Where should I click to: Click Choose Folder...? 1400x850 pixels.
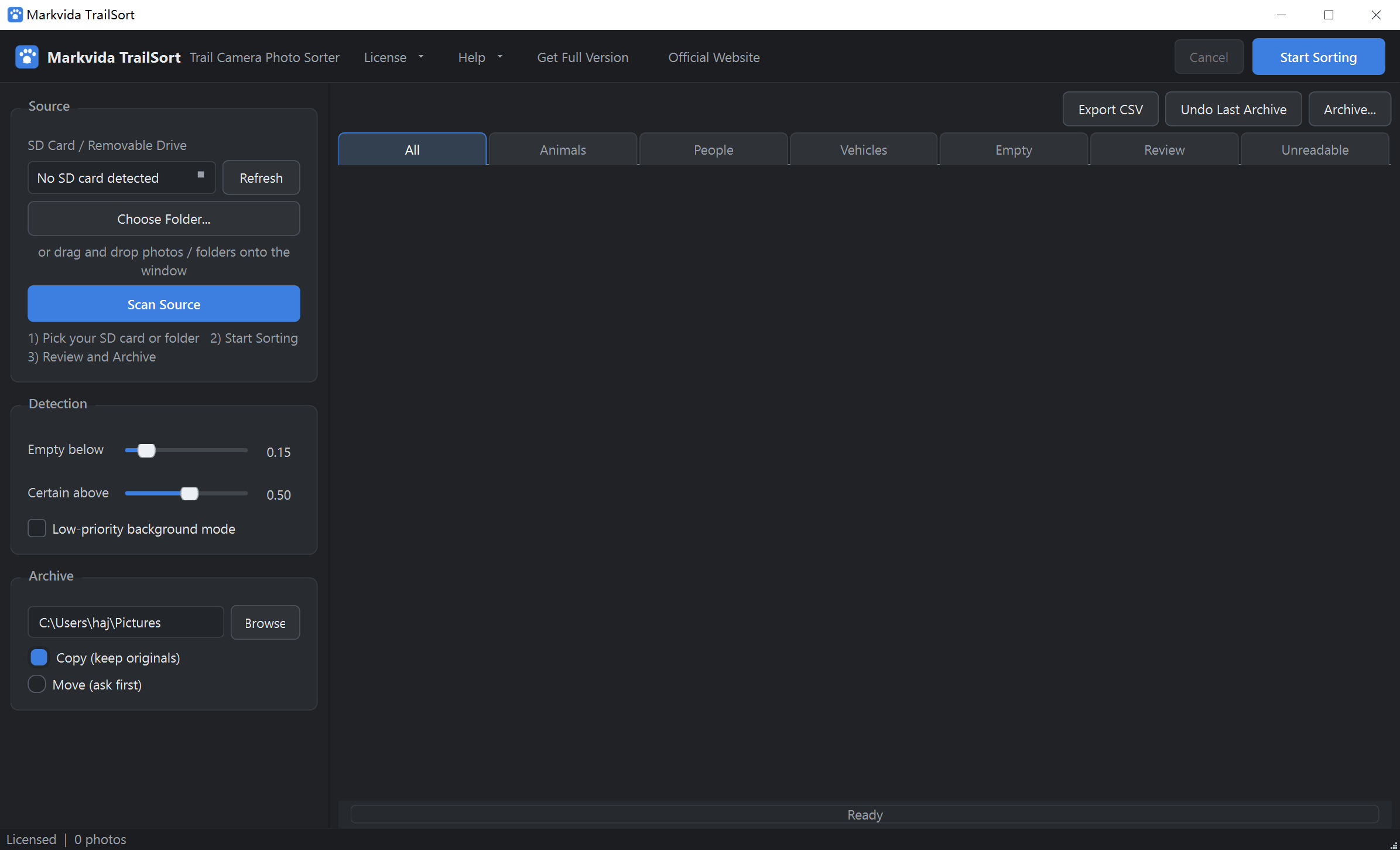(x=164, y=219)
